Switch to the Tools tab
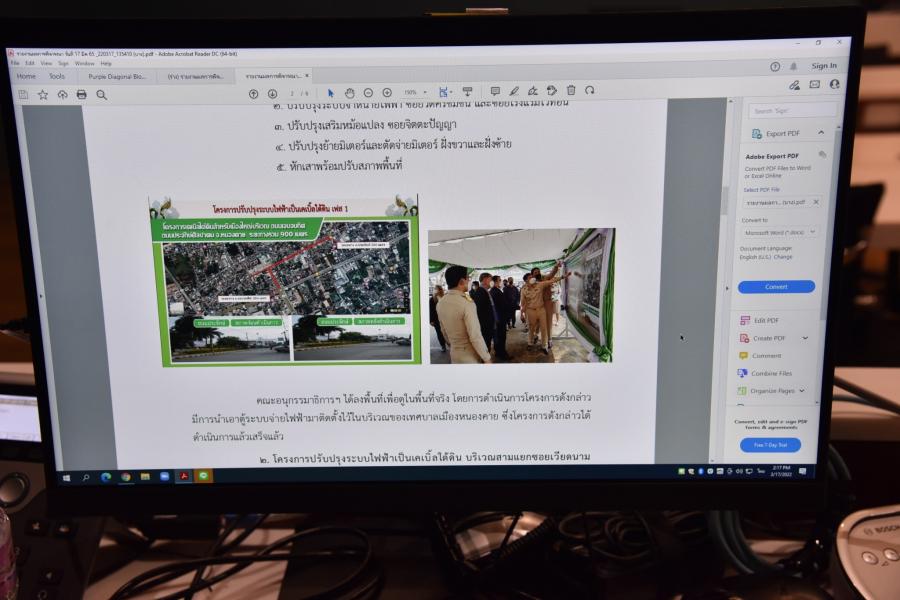This screenshot has height=600, width=900. [57, 76]
